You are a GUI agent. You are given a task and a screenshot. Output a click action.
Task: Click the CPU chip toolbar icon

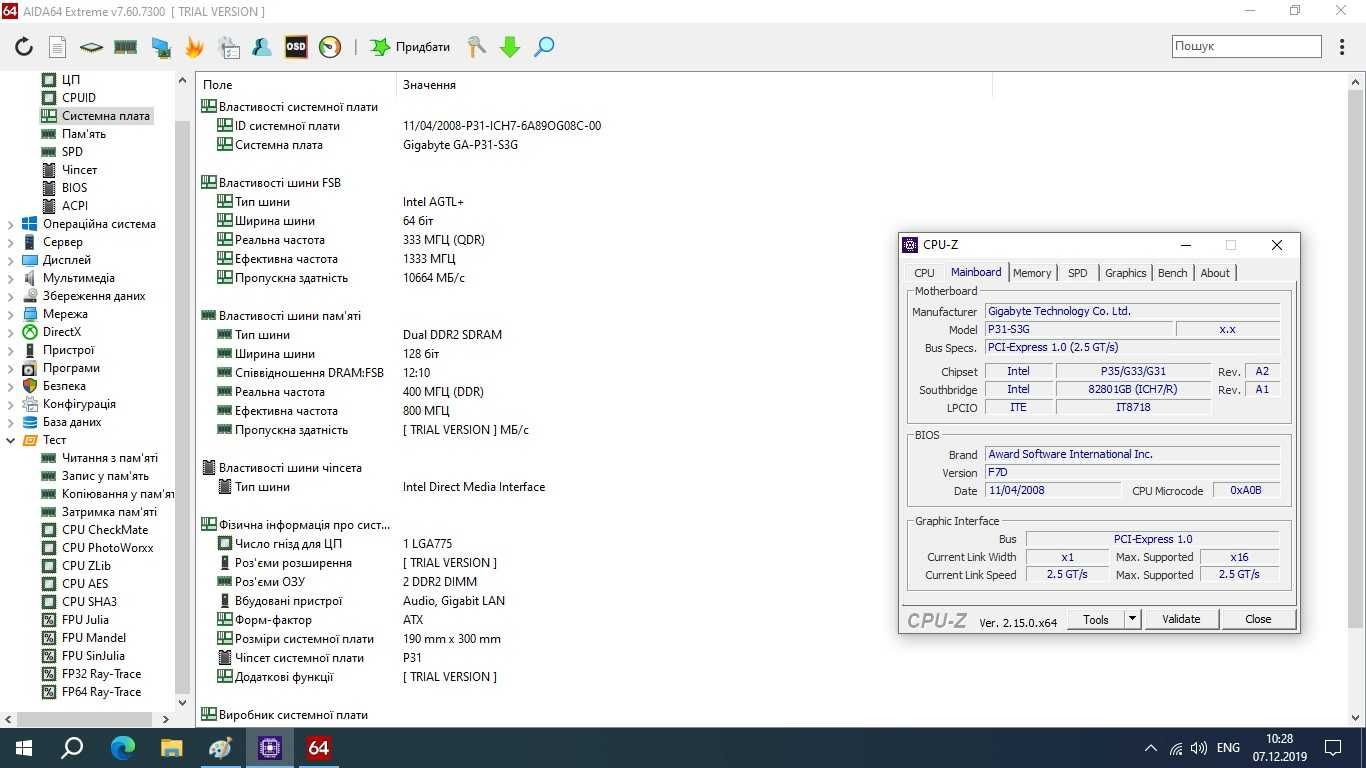point(91,47)
